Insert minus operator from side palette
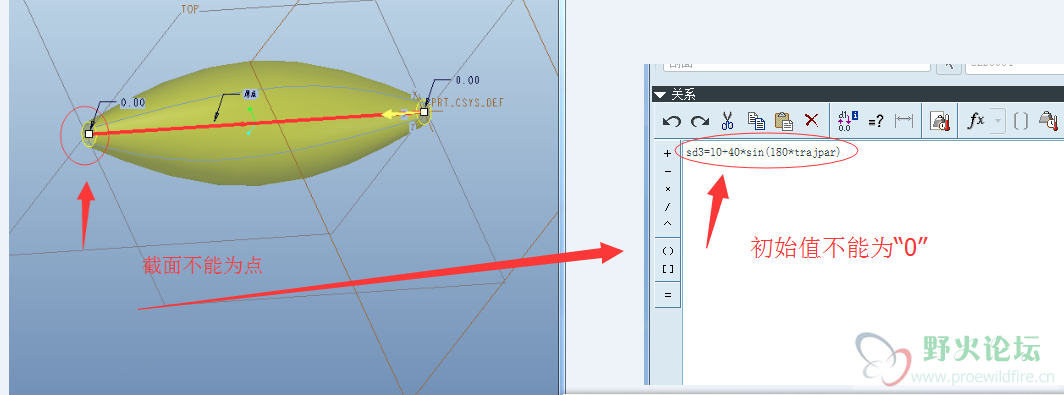1064x395 pixels. click(668, 172)
